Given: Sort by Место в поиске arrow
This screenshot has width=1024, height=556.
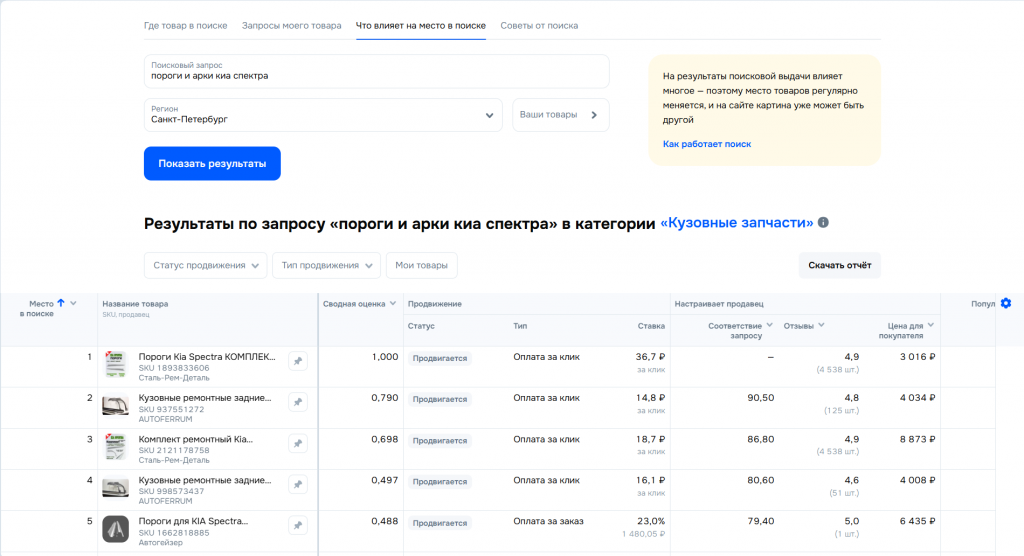Looking at the screenshot, I should pos(61,303).
